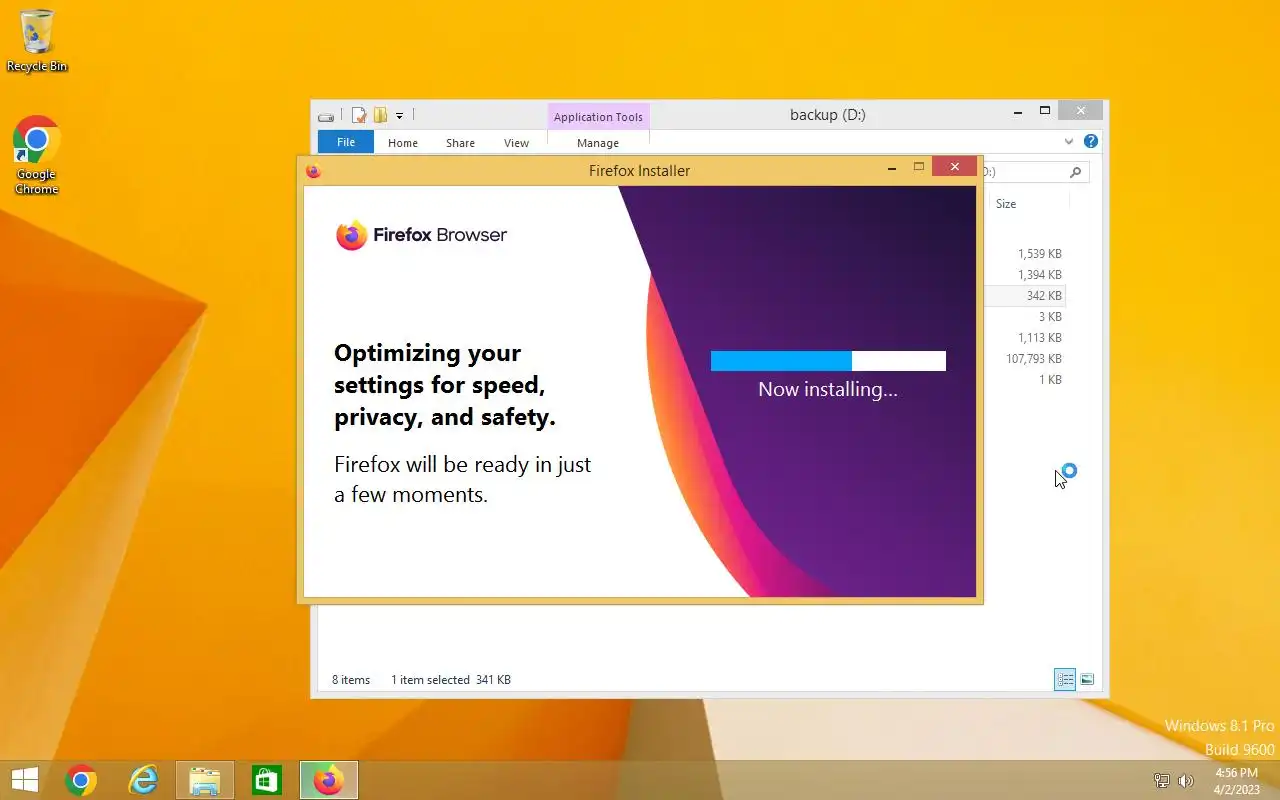Image resolution: width=1280 pixels, height=800 pixels.
Task: Open the Windows Start button
Action: tap(25, 780)
